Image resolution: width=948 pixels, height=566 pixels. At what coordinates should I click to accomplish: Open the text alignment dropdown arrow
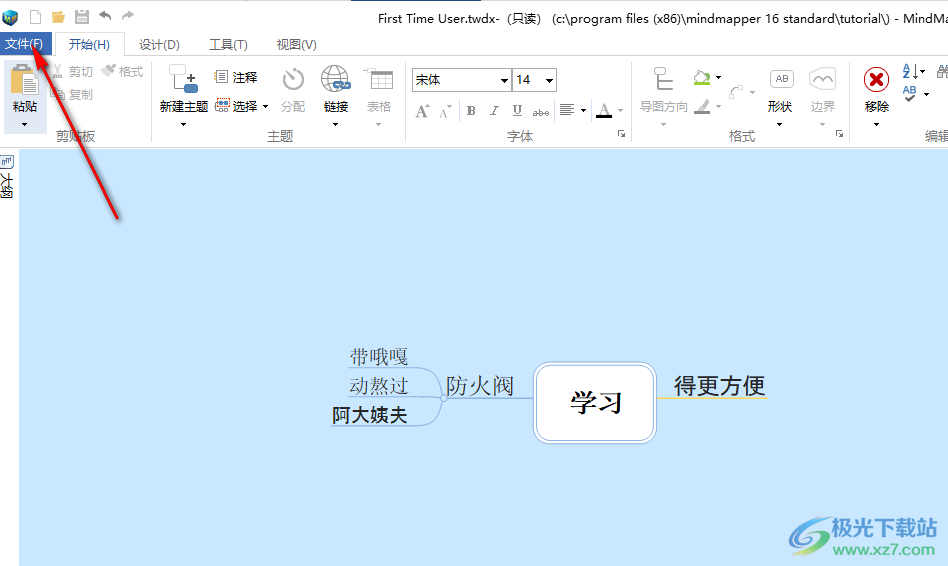click(583, 111)
